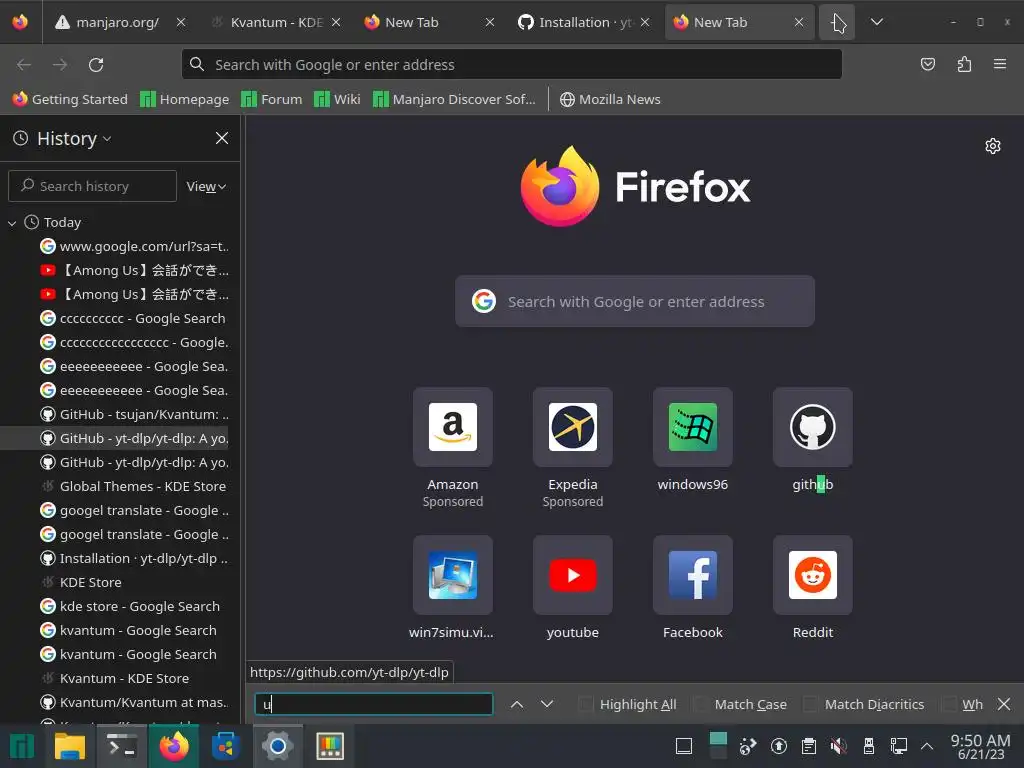This screenshot has height=768, width=1024.
Task: Open Forum bookmark
Action: tap(272, 99)
